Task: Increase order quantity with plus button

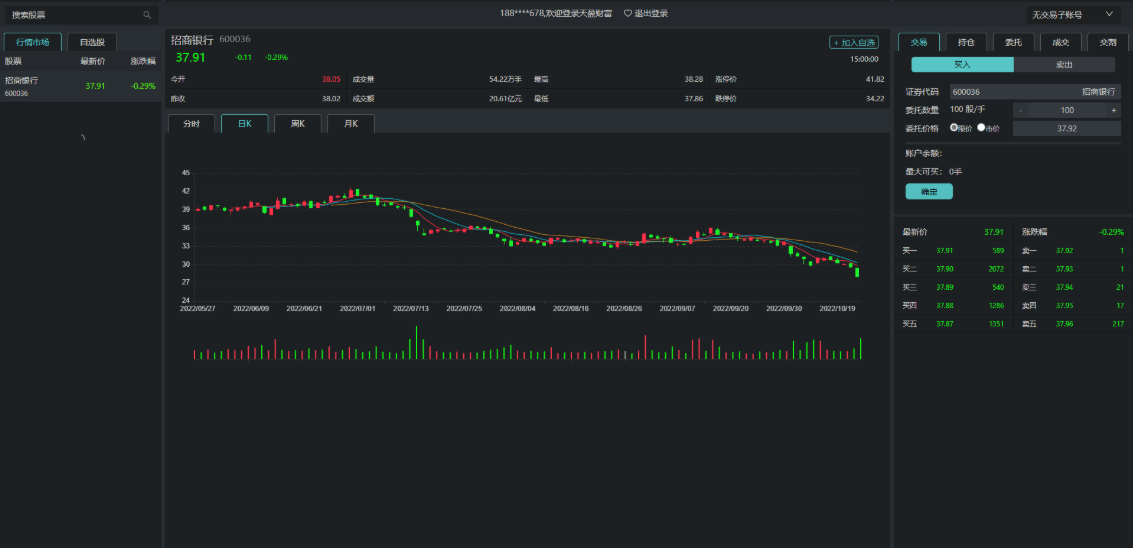Action: point(1113,111)
